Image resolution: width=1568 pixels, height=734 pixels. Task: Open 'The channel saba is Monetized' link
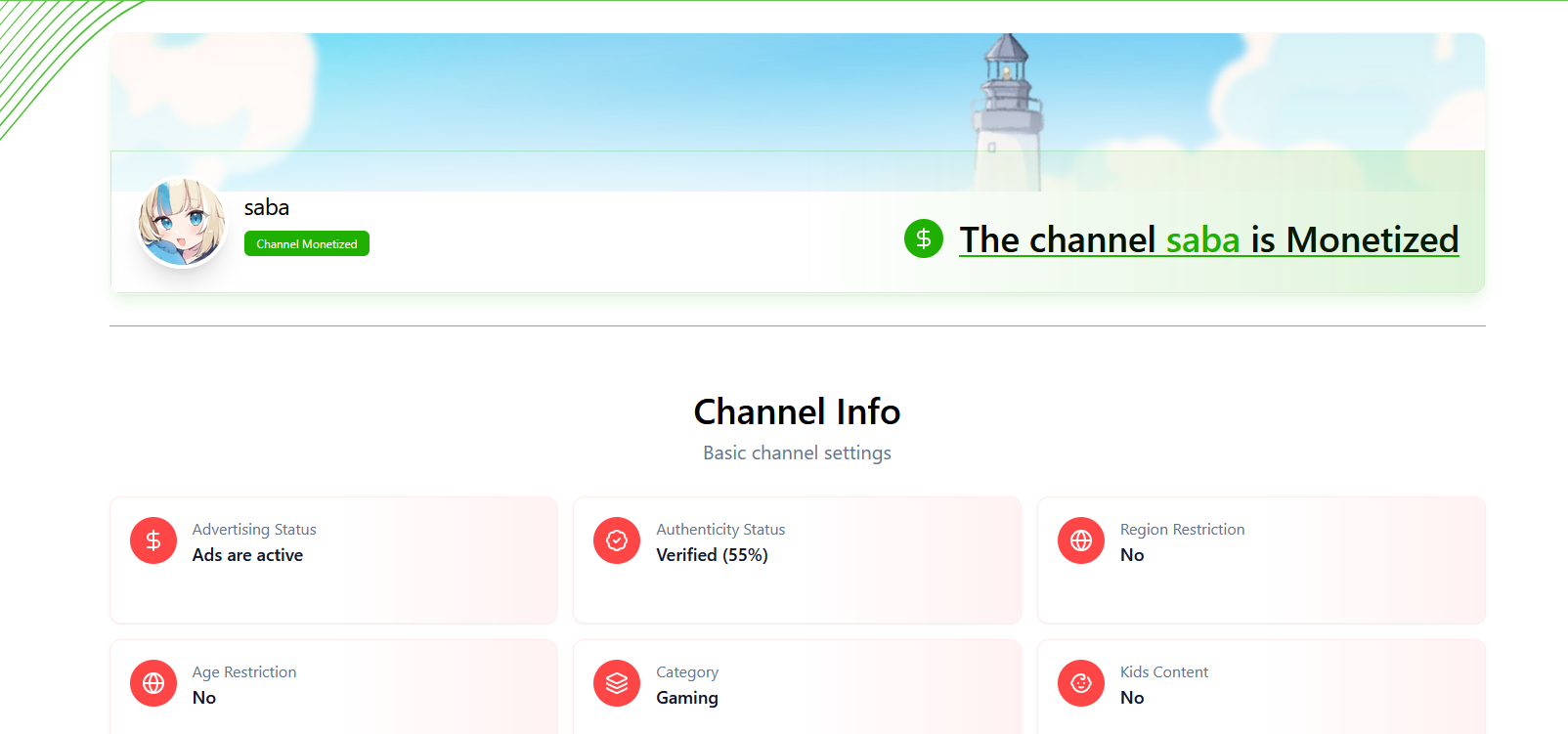pos(1208,239)
